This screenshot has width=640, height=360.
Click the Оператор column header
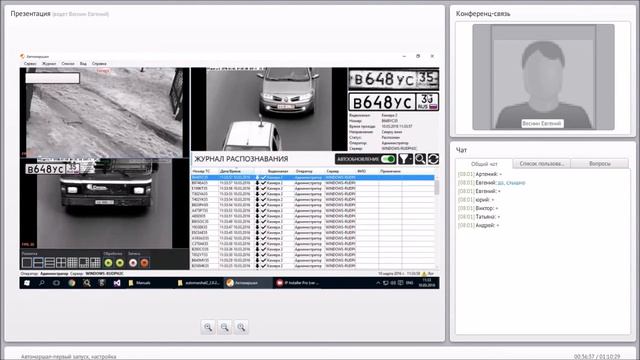(x=304, y=171)
